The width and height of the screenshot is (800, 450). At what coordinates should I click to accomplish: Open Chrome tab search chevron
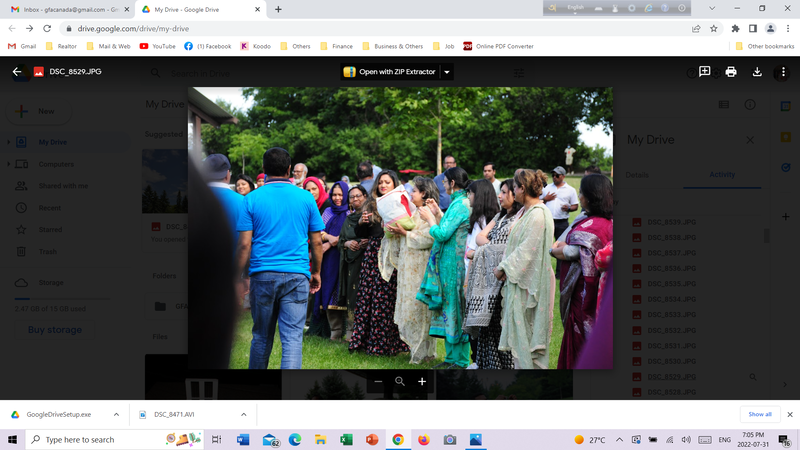click(712, 9)
